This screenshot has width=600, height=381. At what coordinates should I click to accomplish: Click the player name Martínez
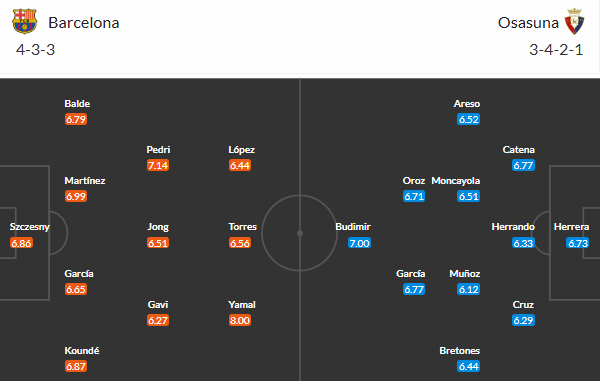[85, 181]
